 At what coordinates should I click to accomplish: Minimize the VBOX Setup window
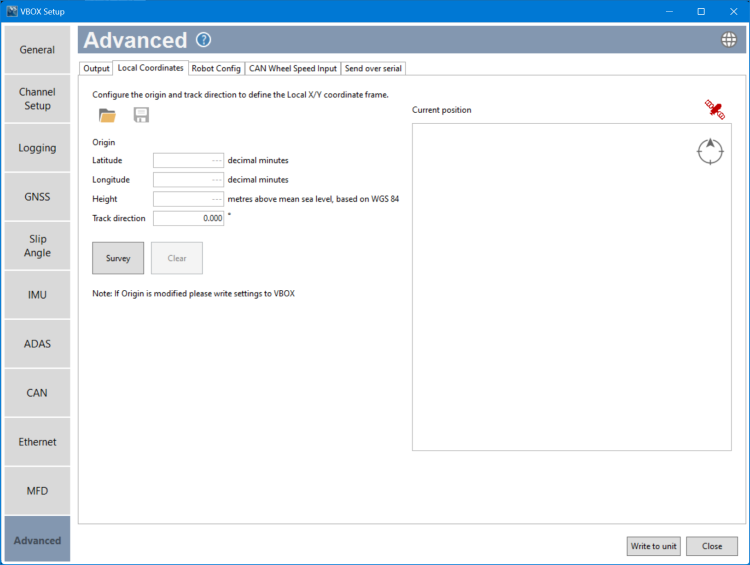tap(669, 11)
